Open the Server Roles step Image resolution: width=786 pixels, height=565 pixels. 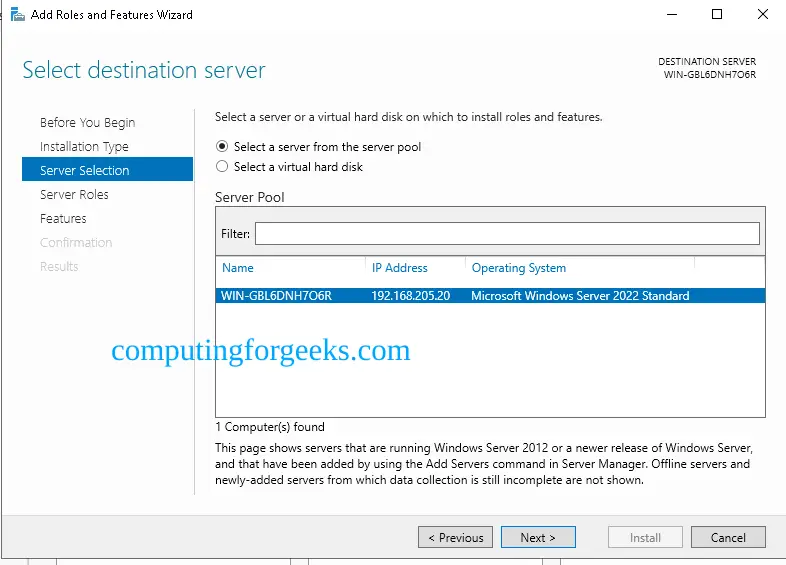(x=74, y=195)
